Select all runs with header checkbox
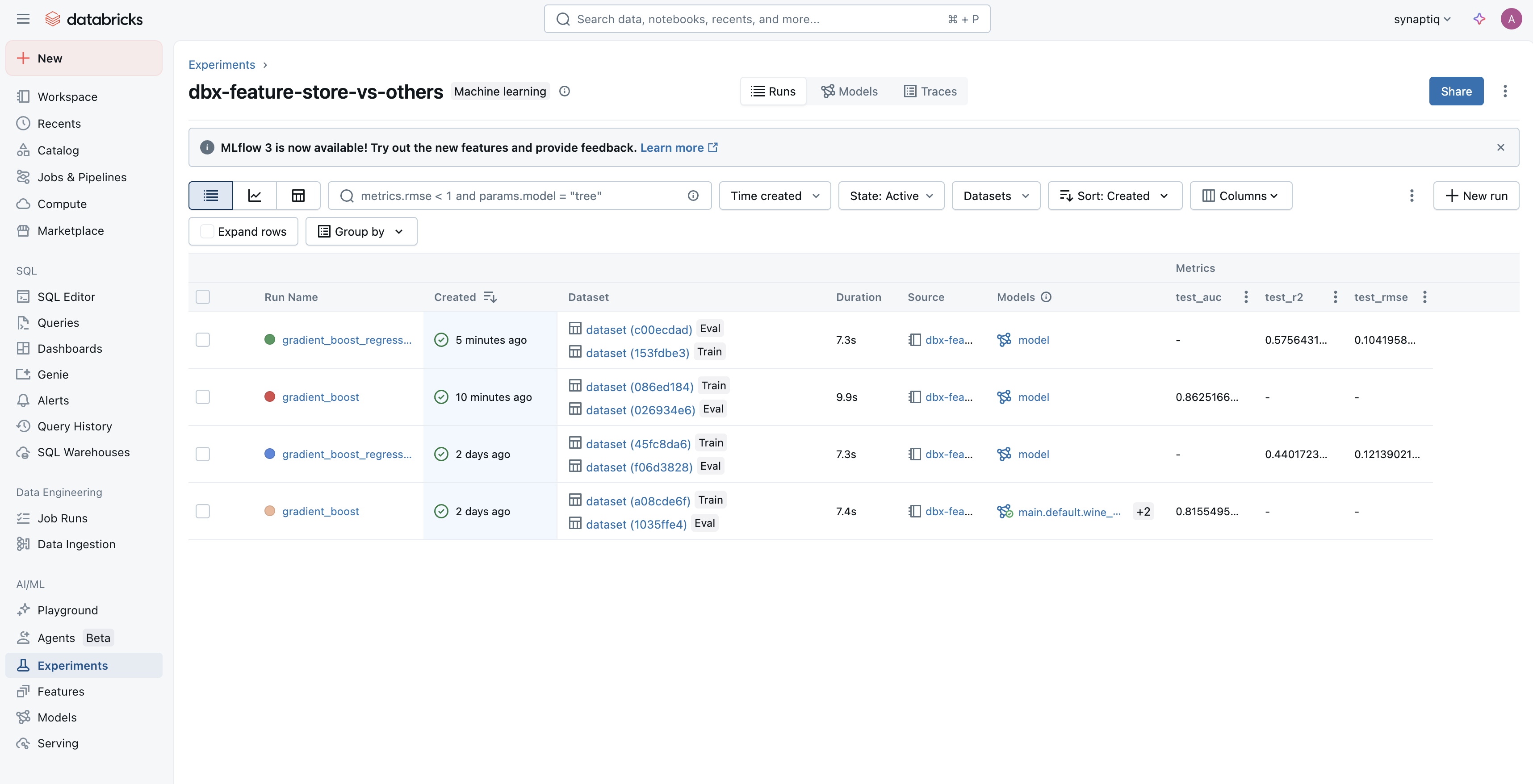 click(203, 297)
